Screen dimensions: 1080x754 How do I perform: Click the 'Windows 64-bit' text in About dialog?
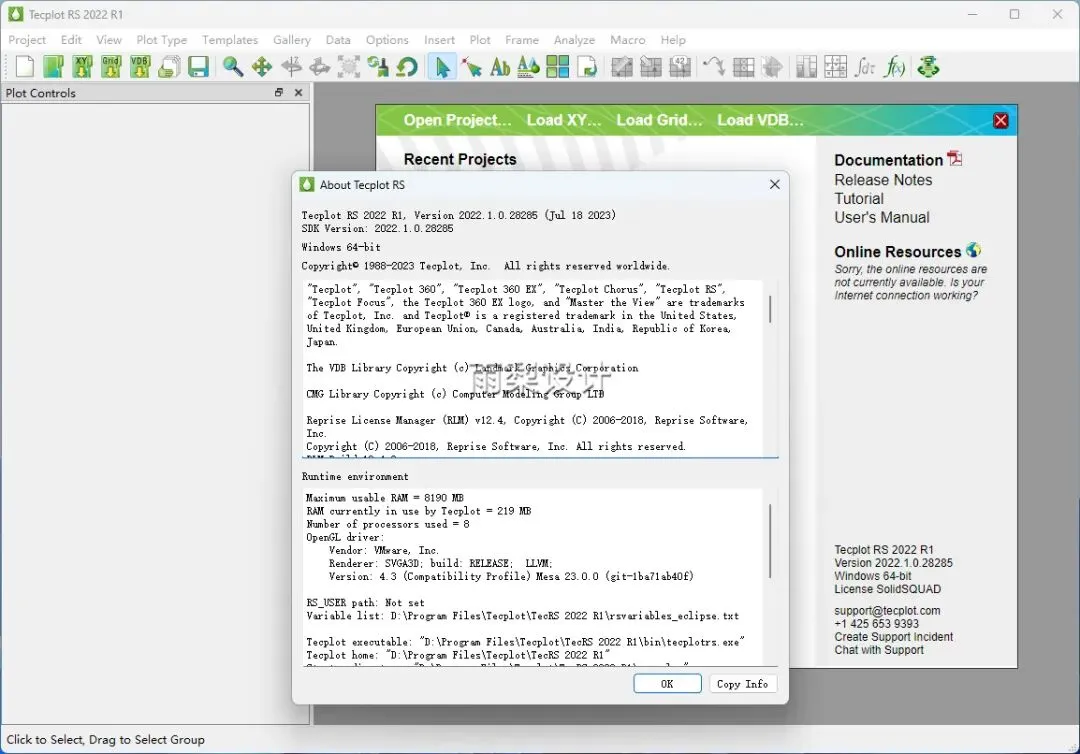click(x=341, y=247)
